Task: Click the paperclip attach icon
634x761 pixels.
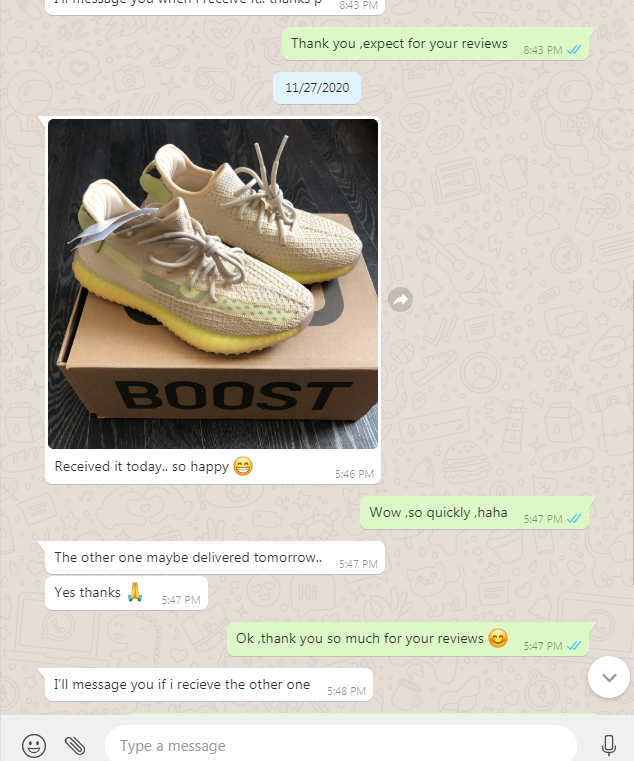Action: pos(75,745)
